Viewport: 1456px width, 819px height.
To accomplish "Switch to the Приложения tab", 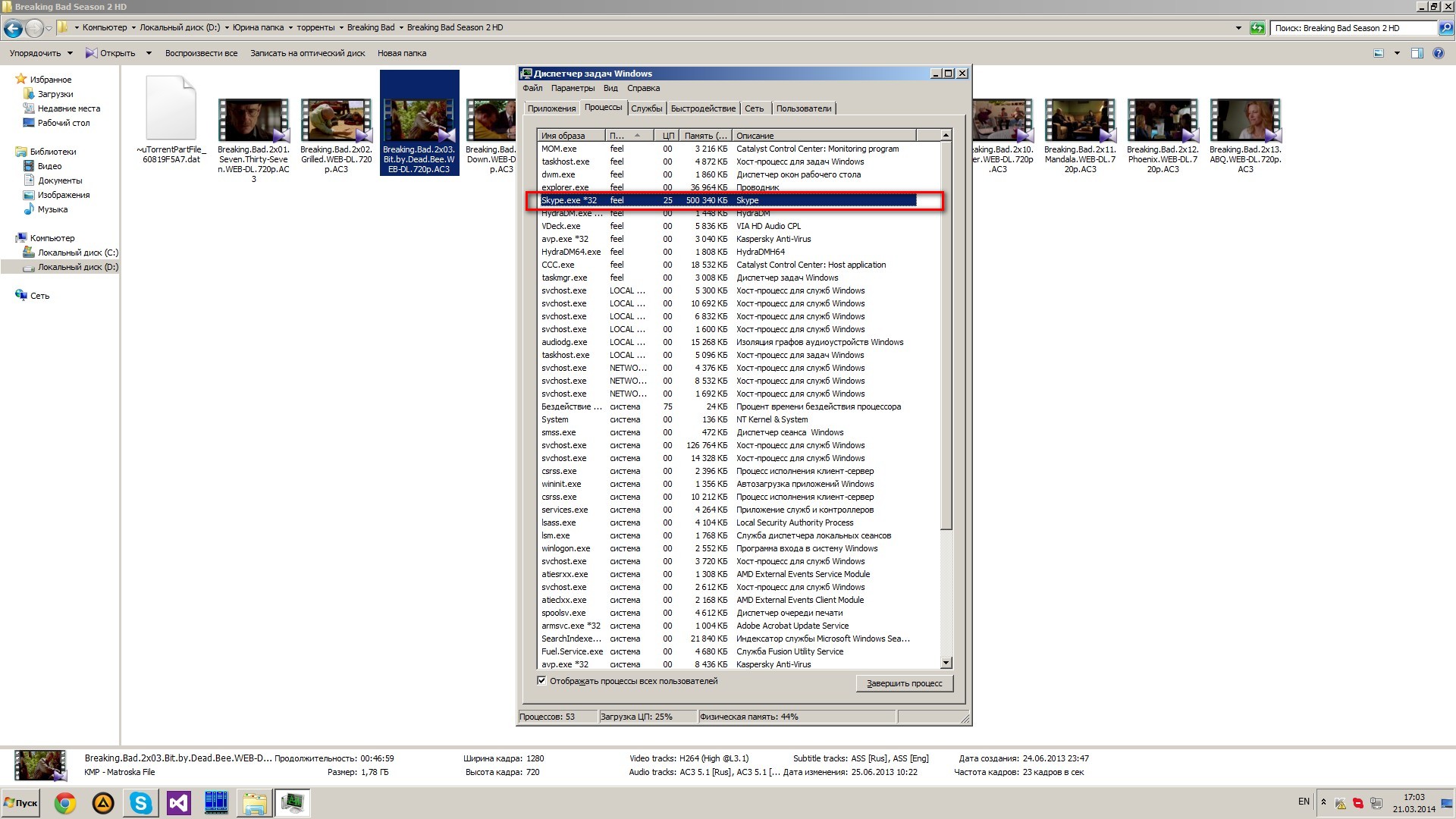I will pyautogui.click(x=551, y=108).
